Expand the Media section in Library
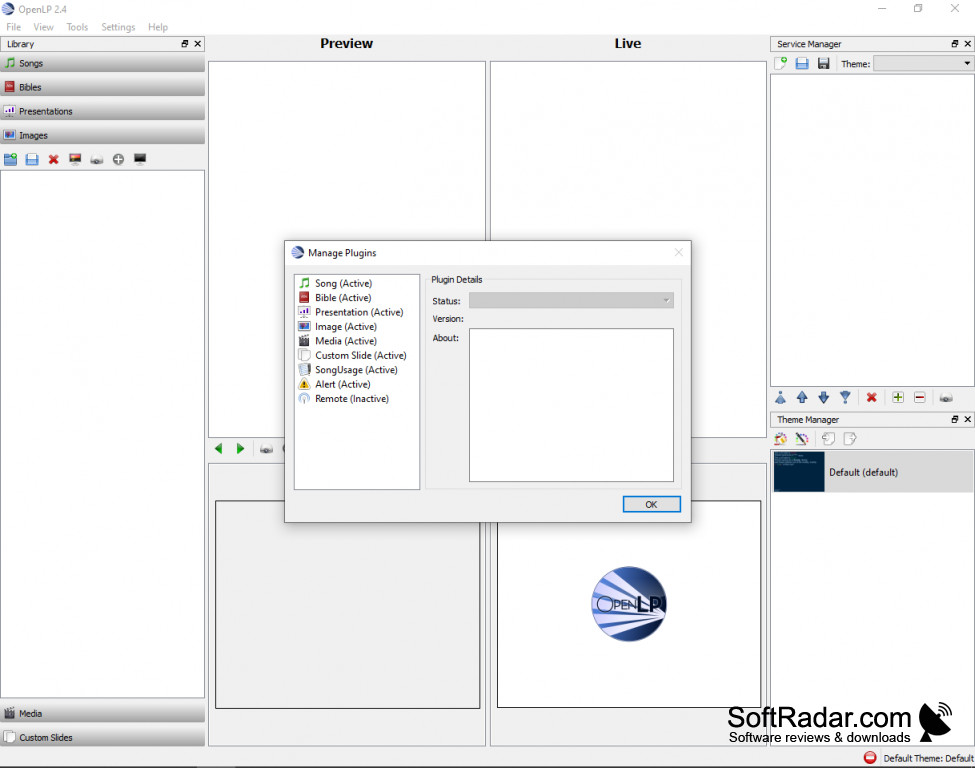975x768 pixels. click(103, 713)
